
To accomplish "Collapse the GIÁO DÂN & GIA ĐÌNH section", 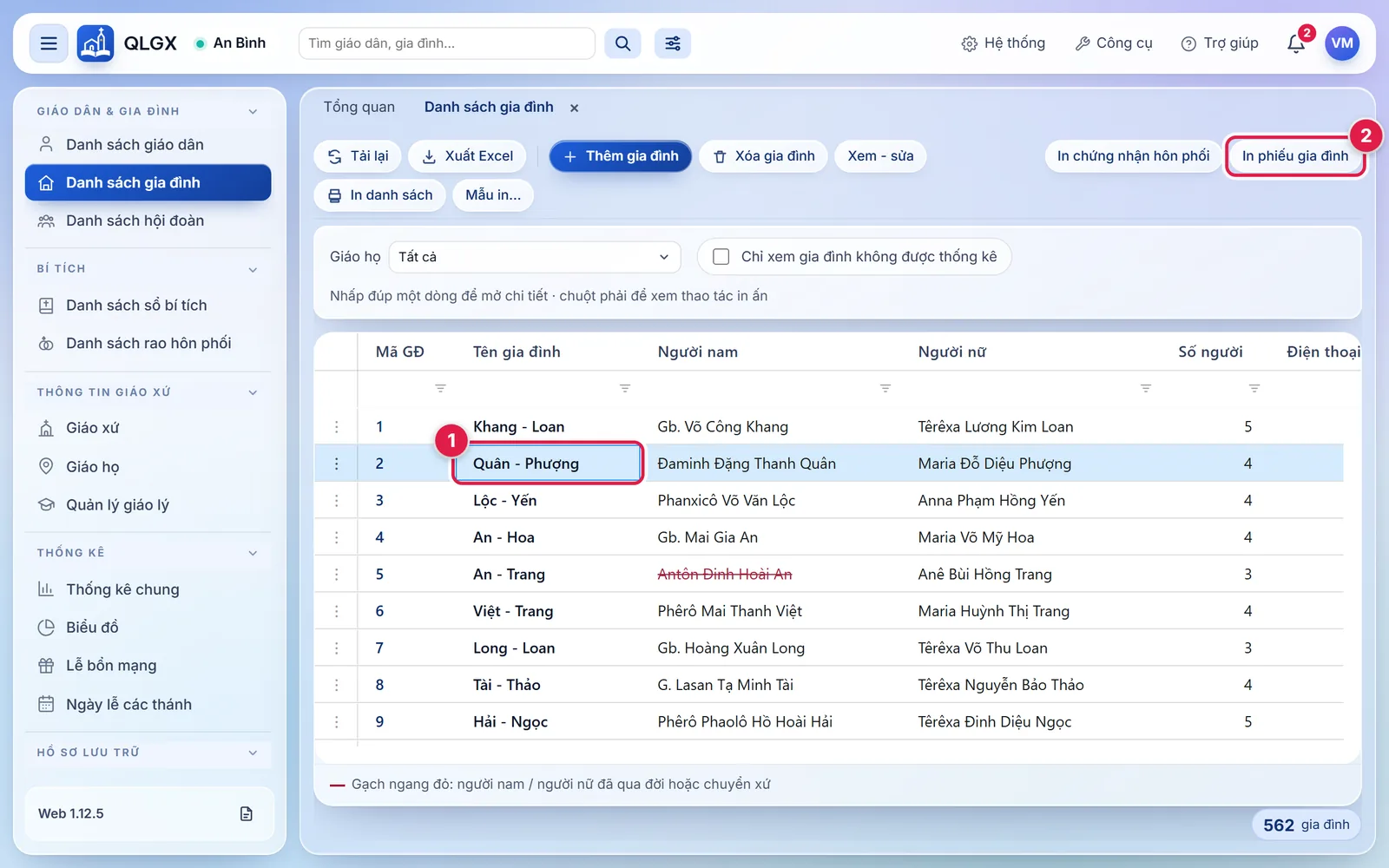I will (x=253, y=111).
